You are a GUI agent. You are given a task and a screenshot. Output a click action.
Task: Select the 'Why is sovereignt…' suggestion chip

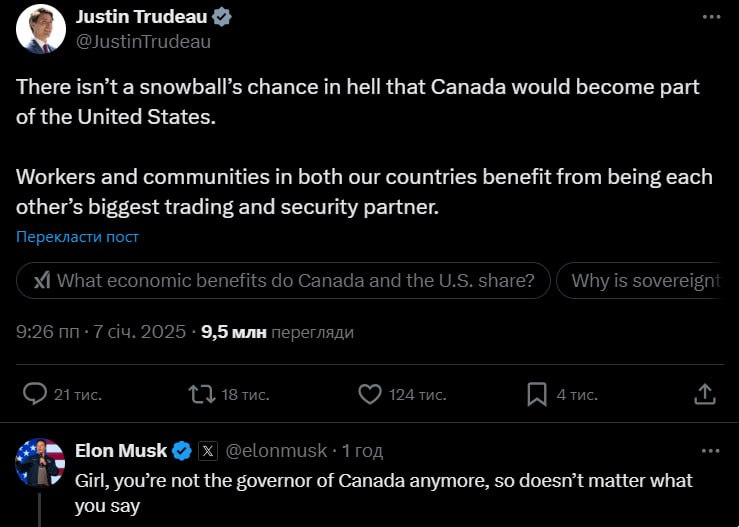click(645, 281)
